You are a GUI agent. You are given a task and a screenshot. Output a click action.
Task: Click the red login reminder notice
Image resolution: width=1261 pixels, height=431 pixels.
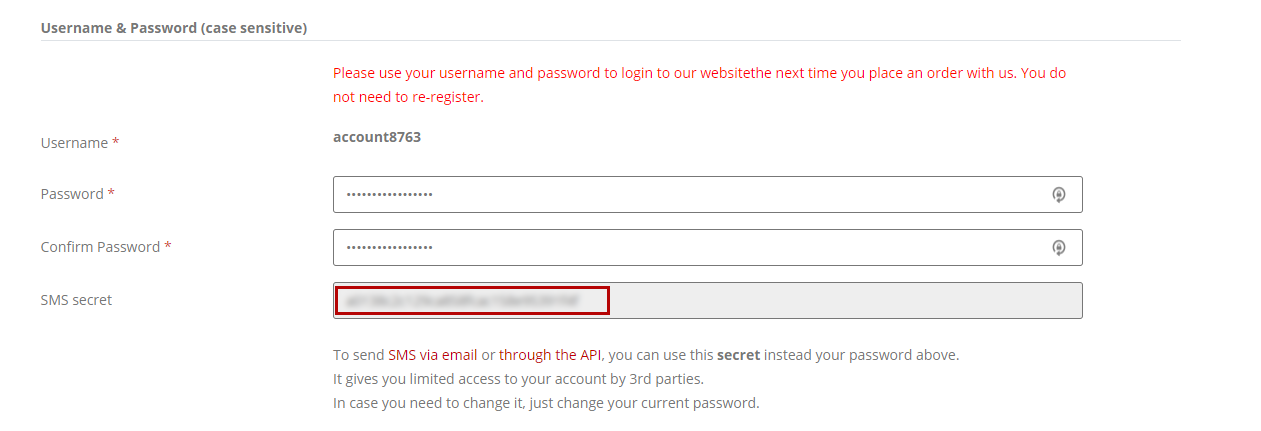click(700, 85)
